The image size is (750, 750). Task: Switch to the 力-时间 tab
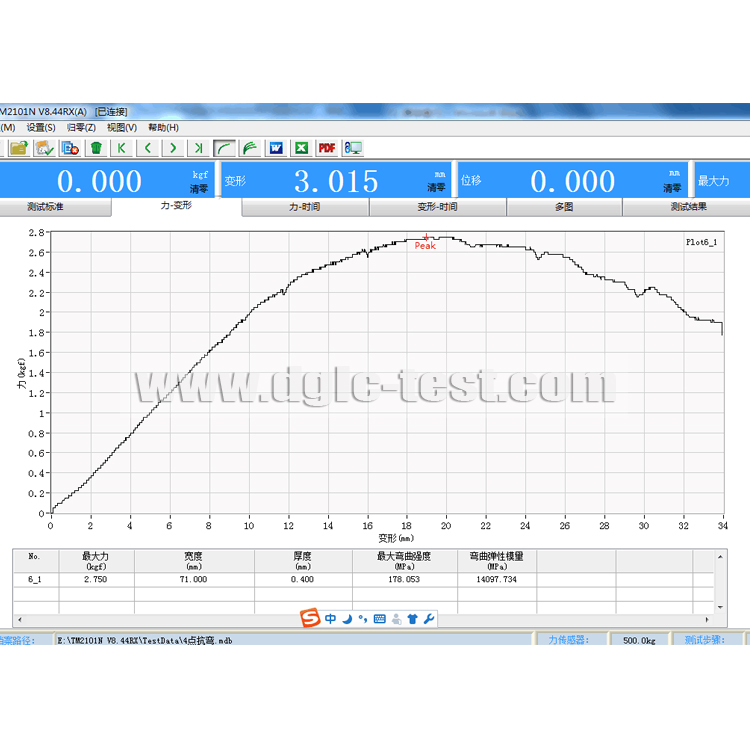tap(305, 207)
